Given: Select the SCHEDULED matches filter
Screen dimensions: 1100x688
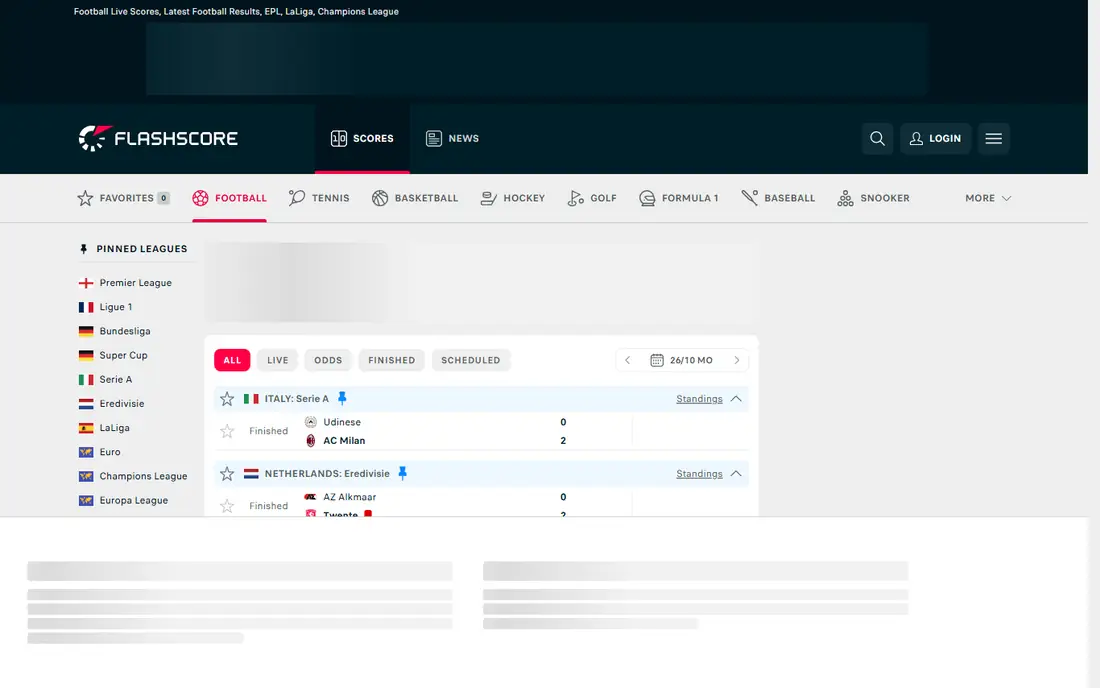Looking at the screenshot, I should [x=471, y=360].
